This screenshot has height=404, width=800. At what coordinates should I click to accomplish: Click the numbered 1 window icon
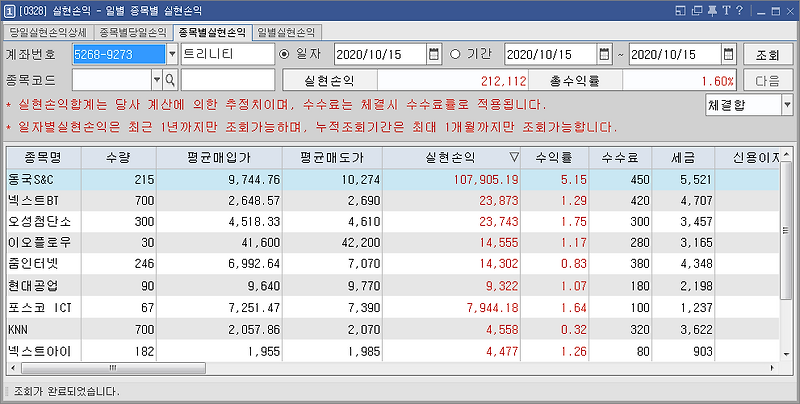coord(10,11)
